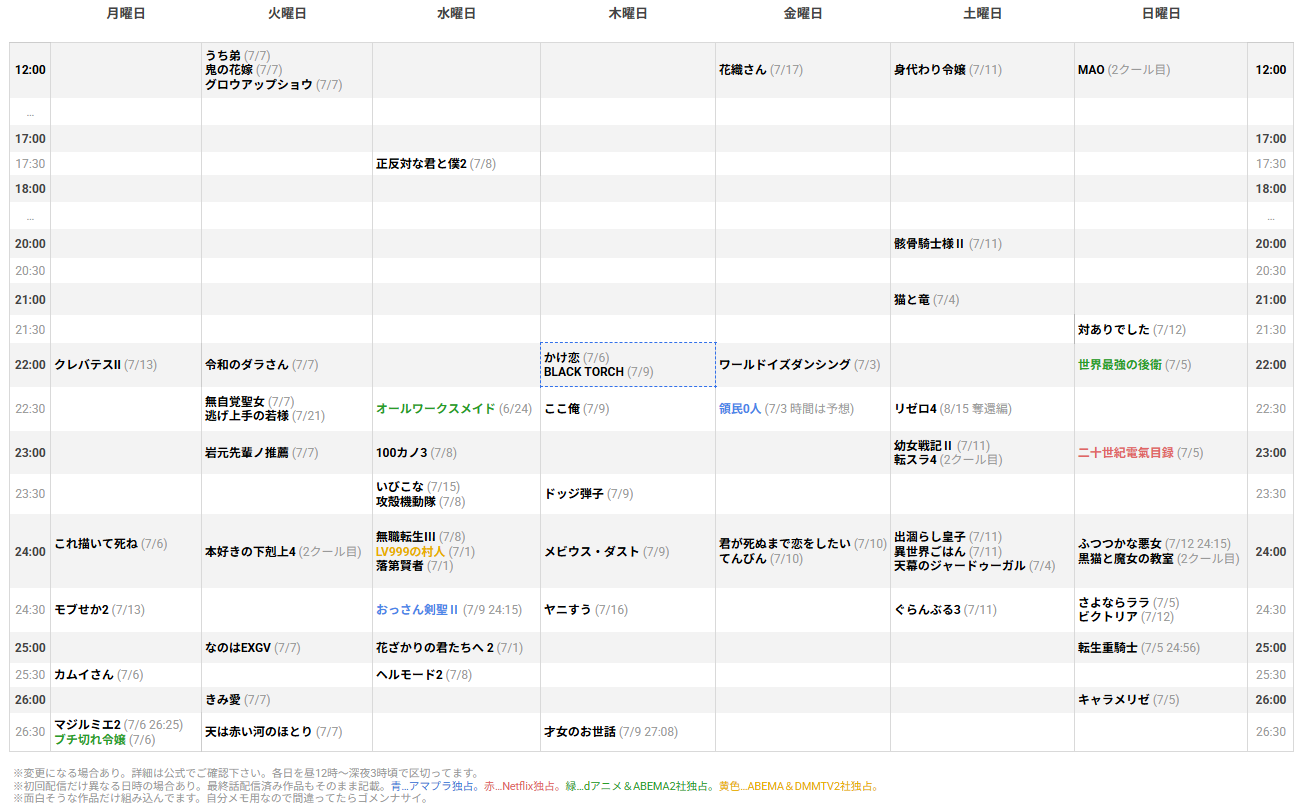
Task: Click 黒猫と魔女の教室 entry
Action: coord(1126,559)
